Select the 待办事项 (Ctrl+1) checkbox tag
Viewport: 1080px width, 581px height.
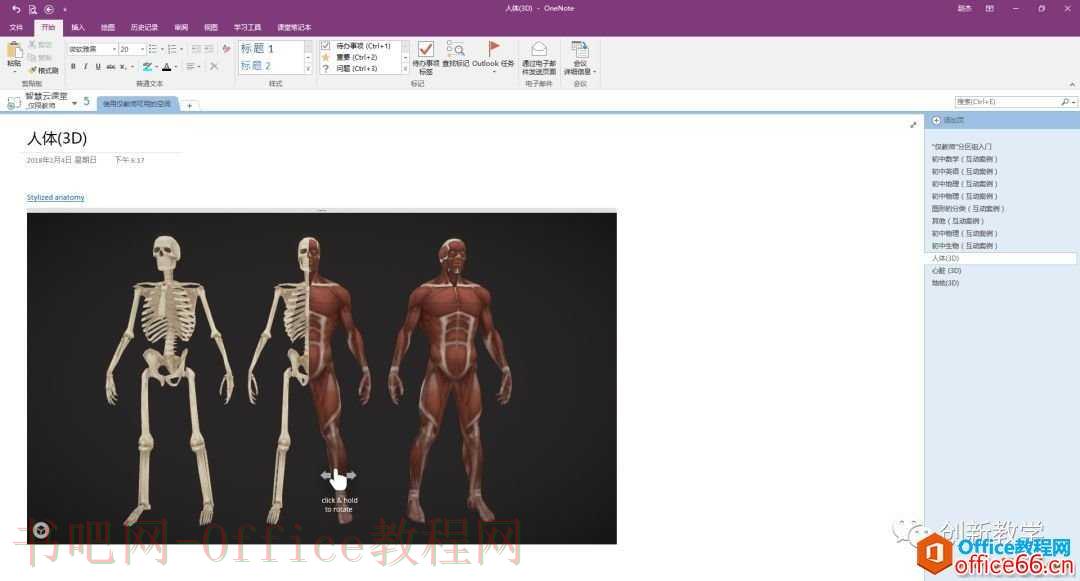(x=357, y=45)
